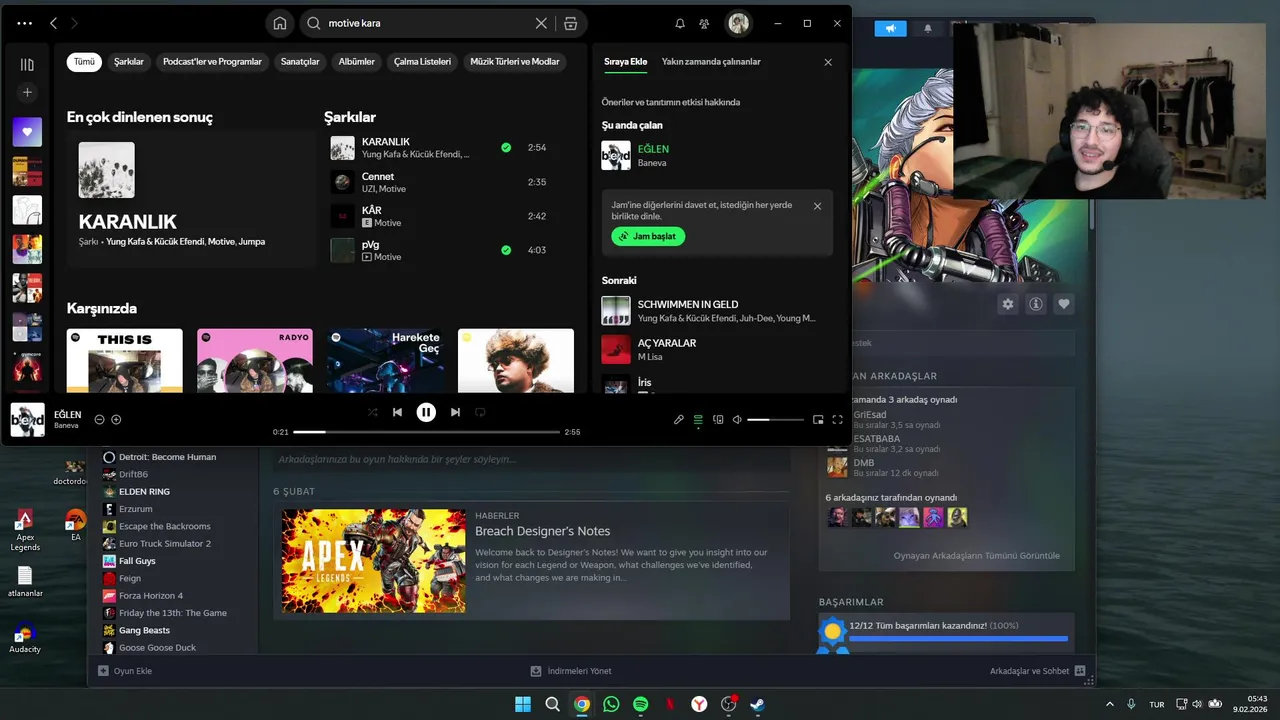Open WhatsApp from taskbar
The width and height of the screenshot is (1280, 720).
tap(611, 704)
